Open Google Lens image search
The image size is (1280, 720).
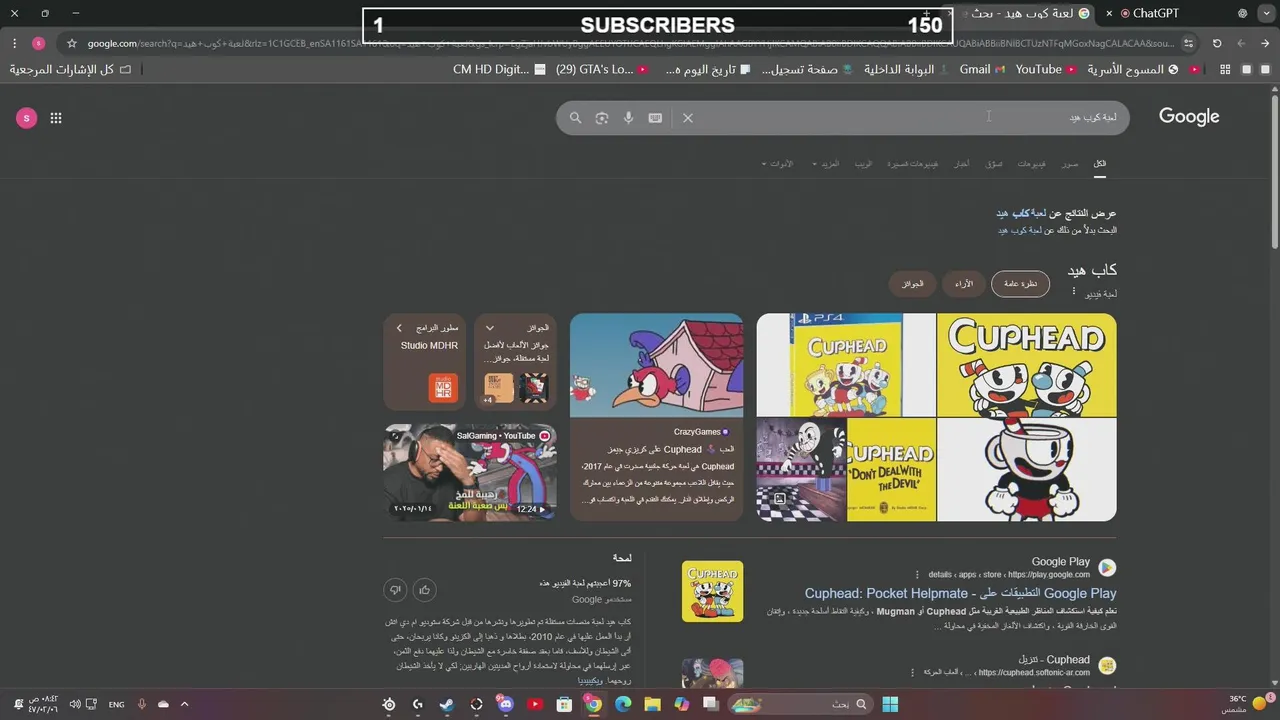point(601,118)
